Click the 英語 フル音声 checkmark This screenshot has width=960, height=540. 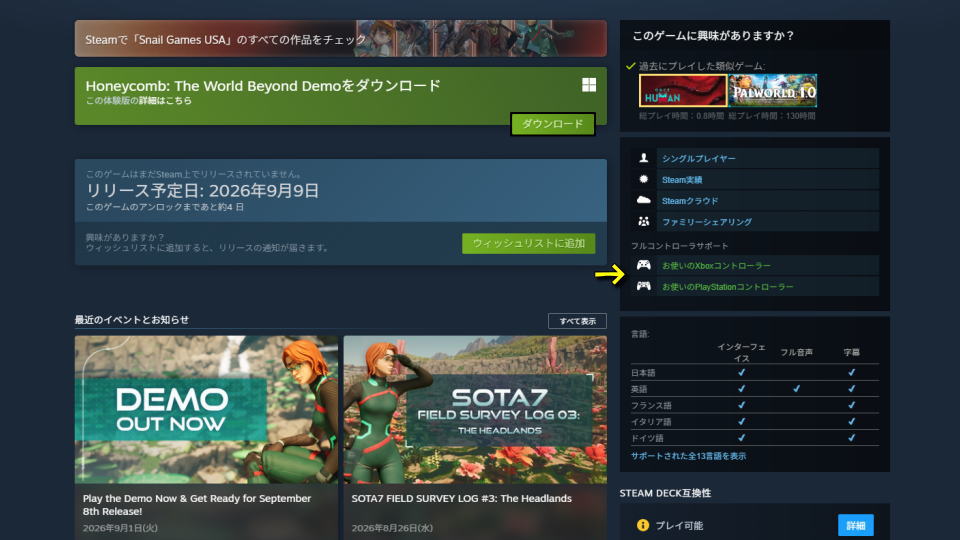[x=796, y=388]
